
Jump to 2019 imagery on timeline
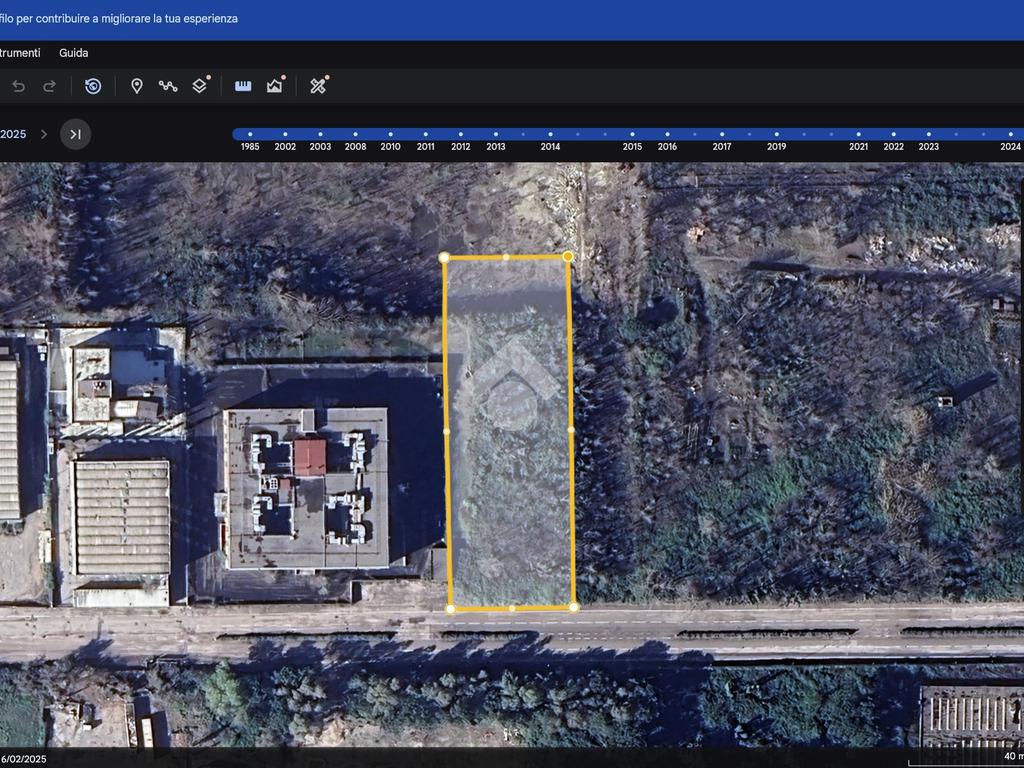coord(776,134)
